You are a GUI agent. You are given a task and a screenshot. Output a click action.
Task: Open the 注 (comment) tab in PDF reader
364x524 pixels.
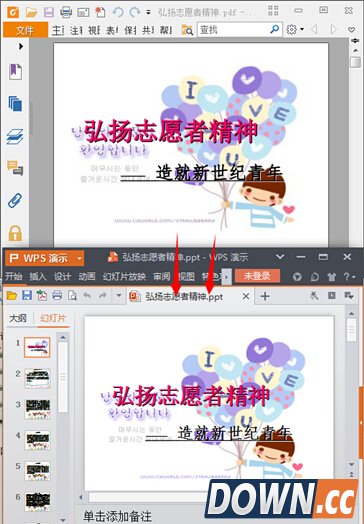pos(76,30)
